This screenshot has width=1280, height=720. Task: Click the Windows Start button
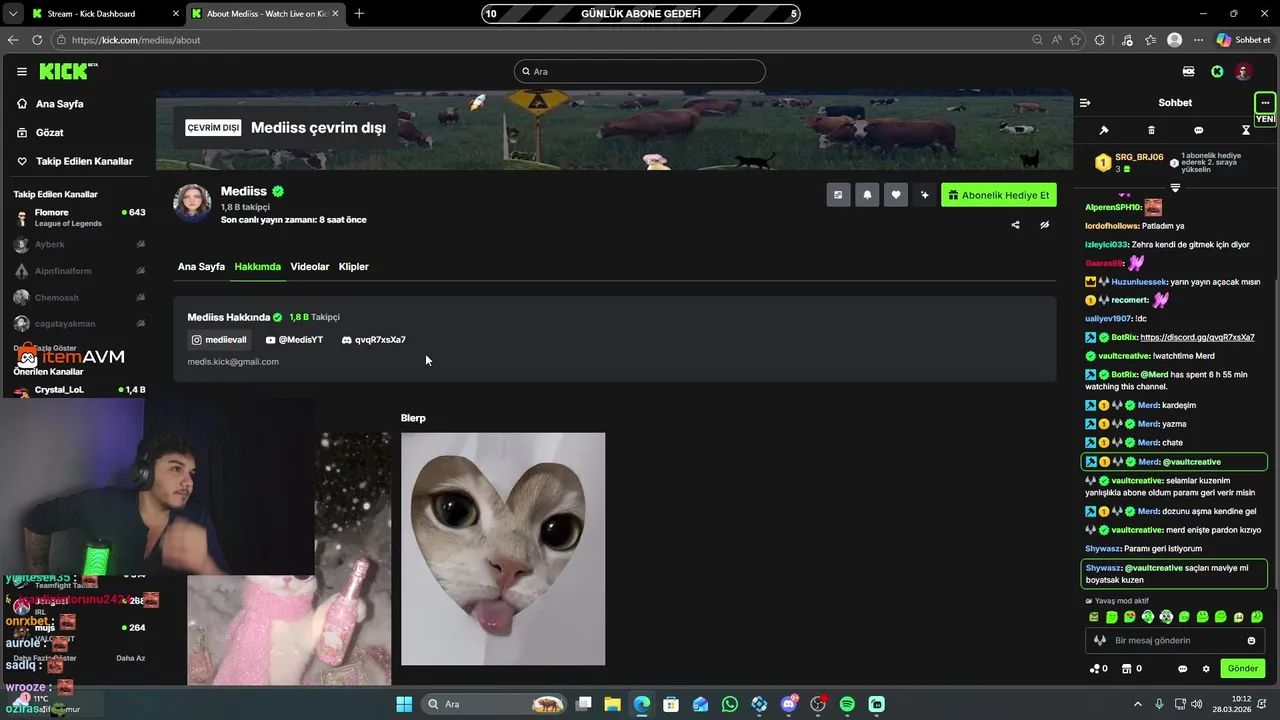coord(404,704)
